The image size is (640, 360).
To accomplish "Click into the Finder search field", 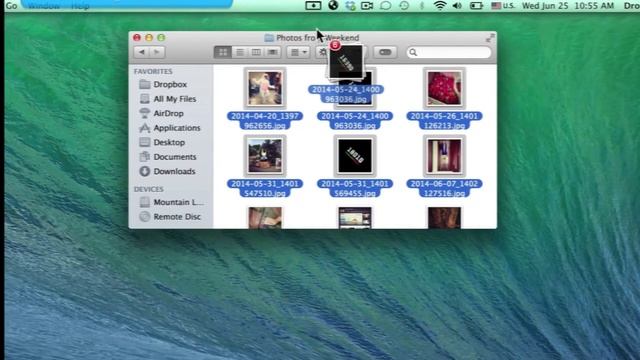I will [449, 52].
